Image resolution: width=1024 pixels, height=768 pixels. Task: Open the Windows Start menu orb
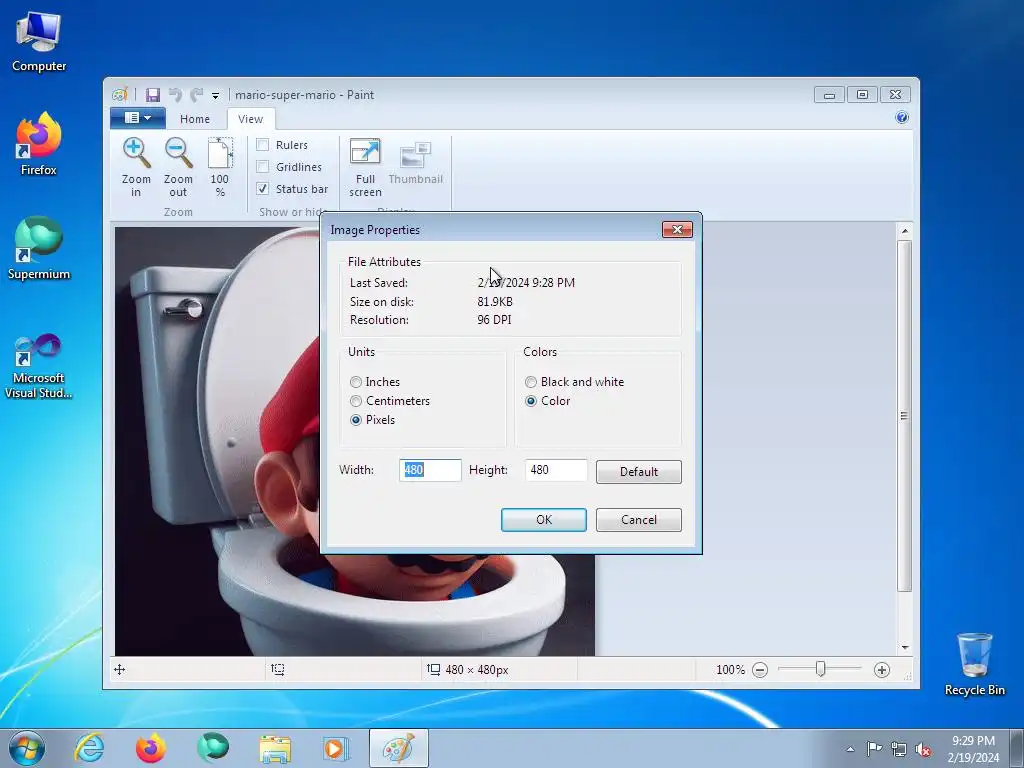coord(27,748)
